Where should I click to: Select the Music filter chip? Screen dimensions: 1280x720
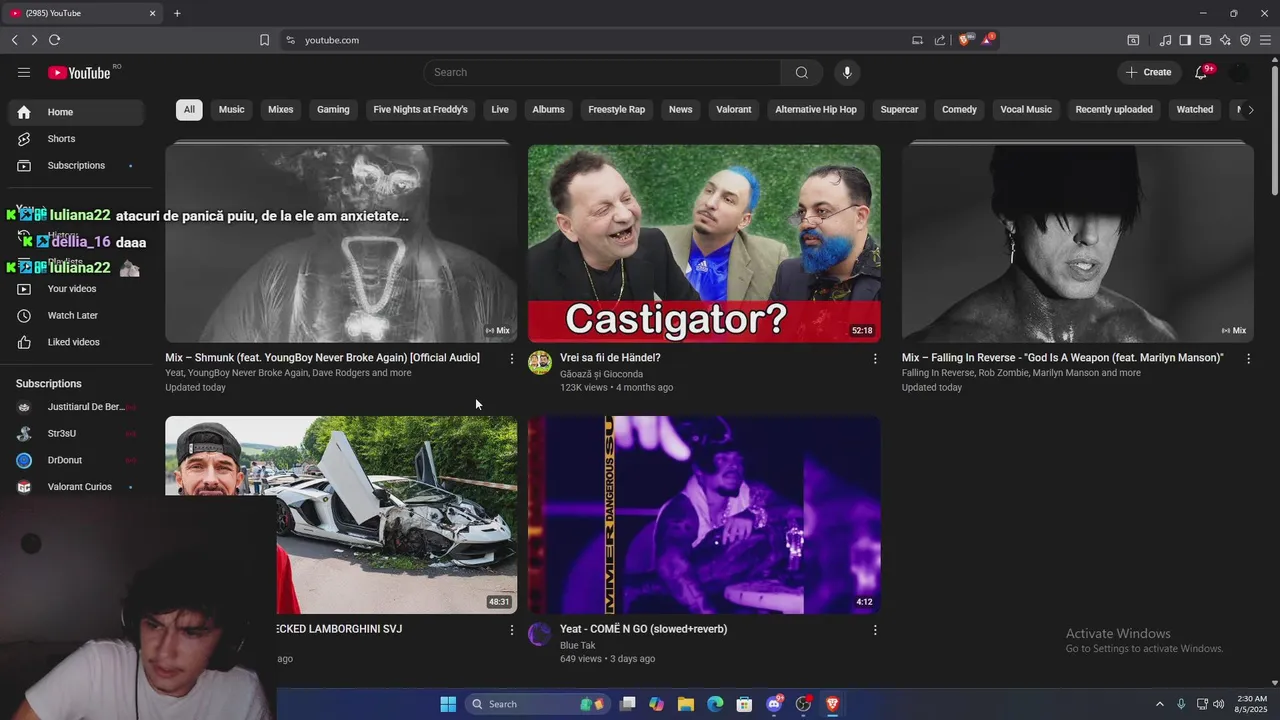(232, 110)
